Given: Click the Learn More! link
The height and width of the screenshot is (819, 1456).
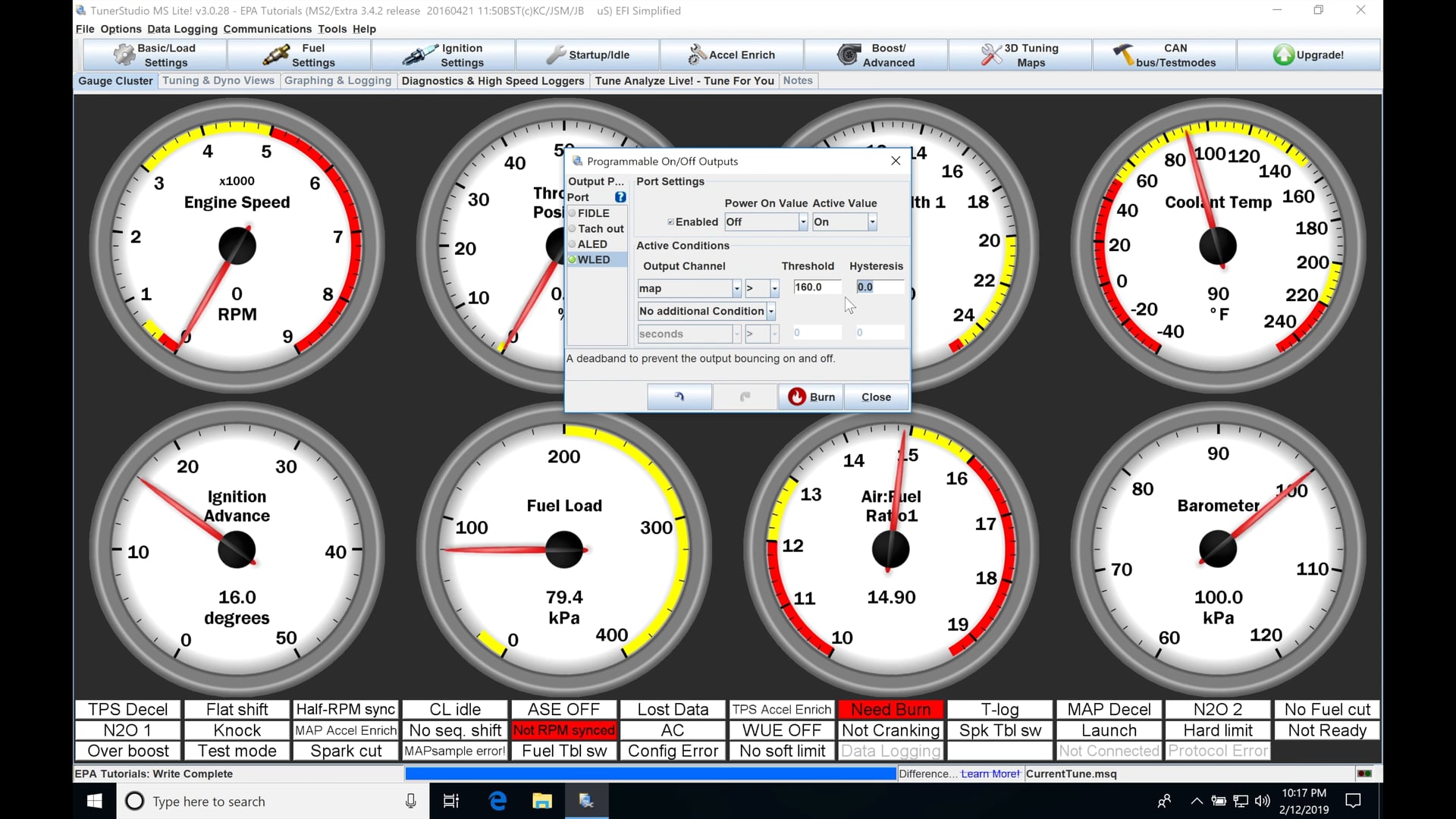Looking at the screenshot, I should click(x=990, y=773).
